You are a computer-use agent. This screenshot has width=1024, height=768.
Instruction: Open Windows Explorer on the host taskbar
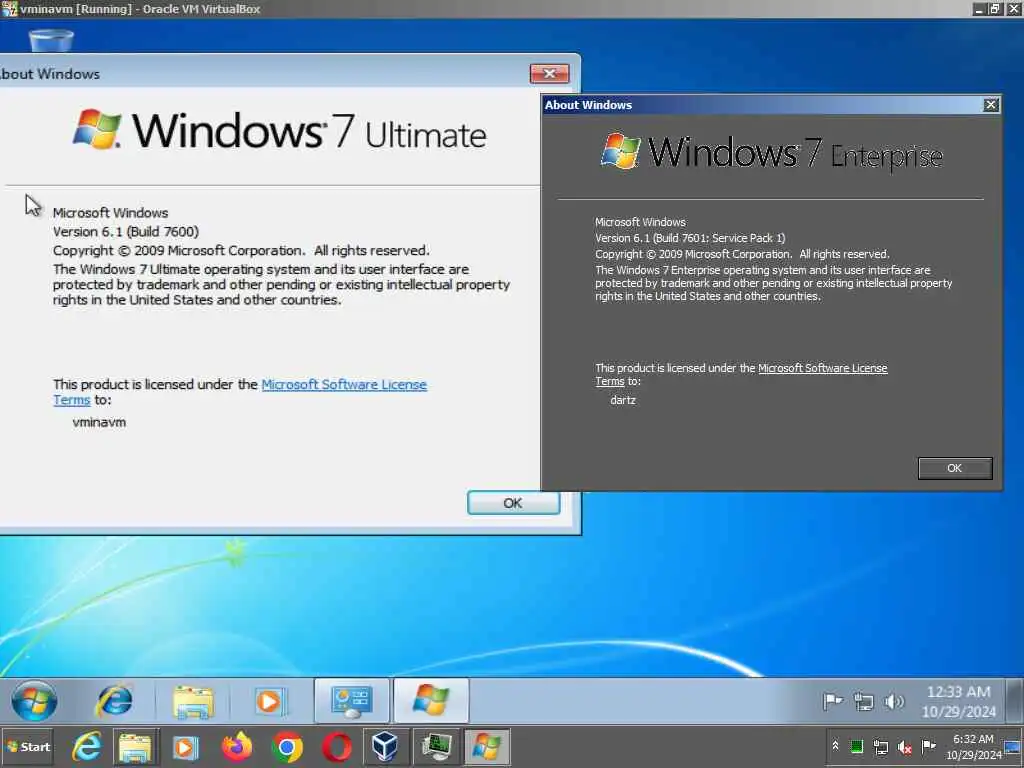click(x=135, y=747)
